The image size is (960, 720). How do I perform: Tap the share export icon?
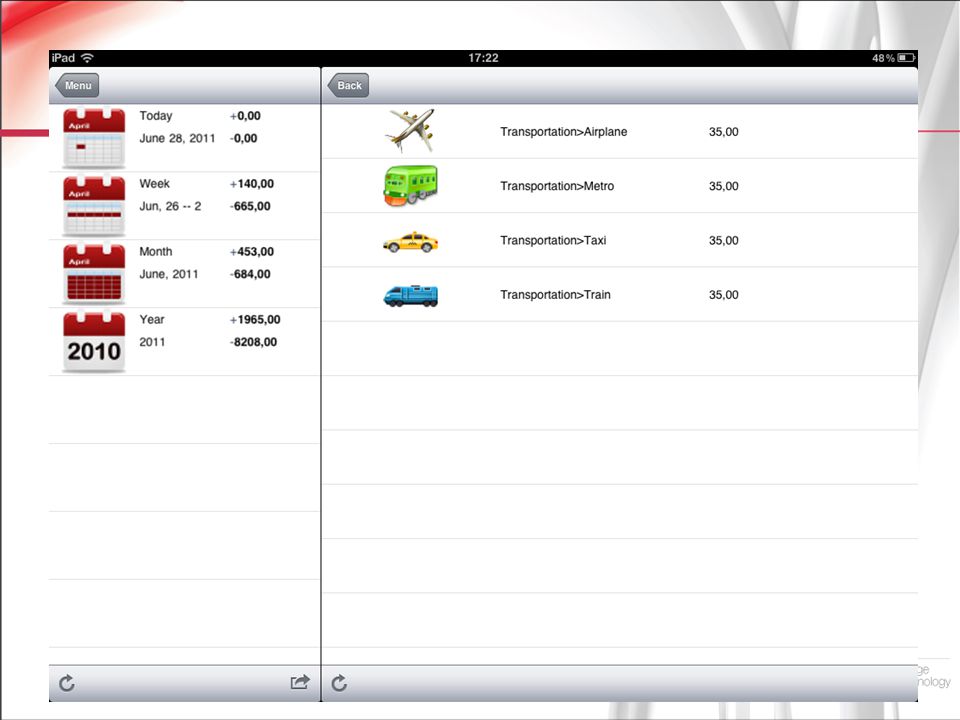[300, 682]
